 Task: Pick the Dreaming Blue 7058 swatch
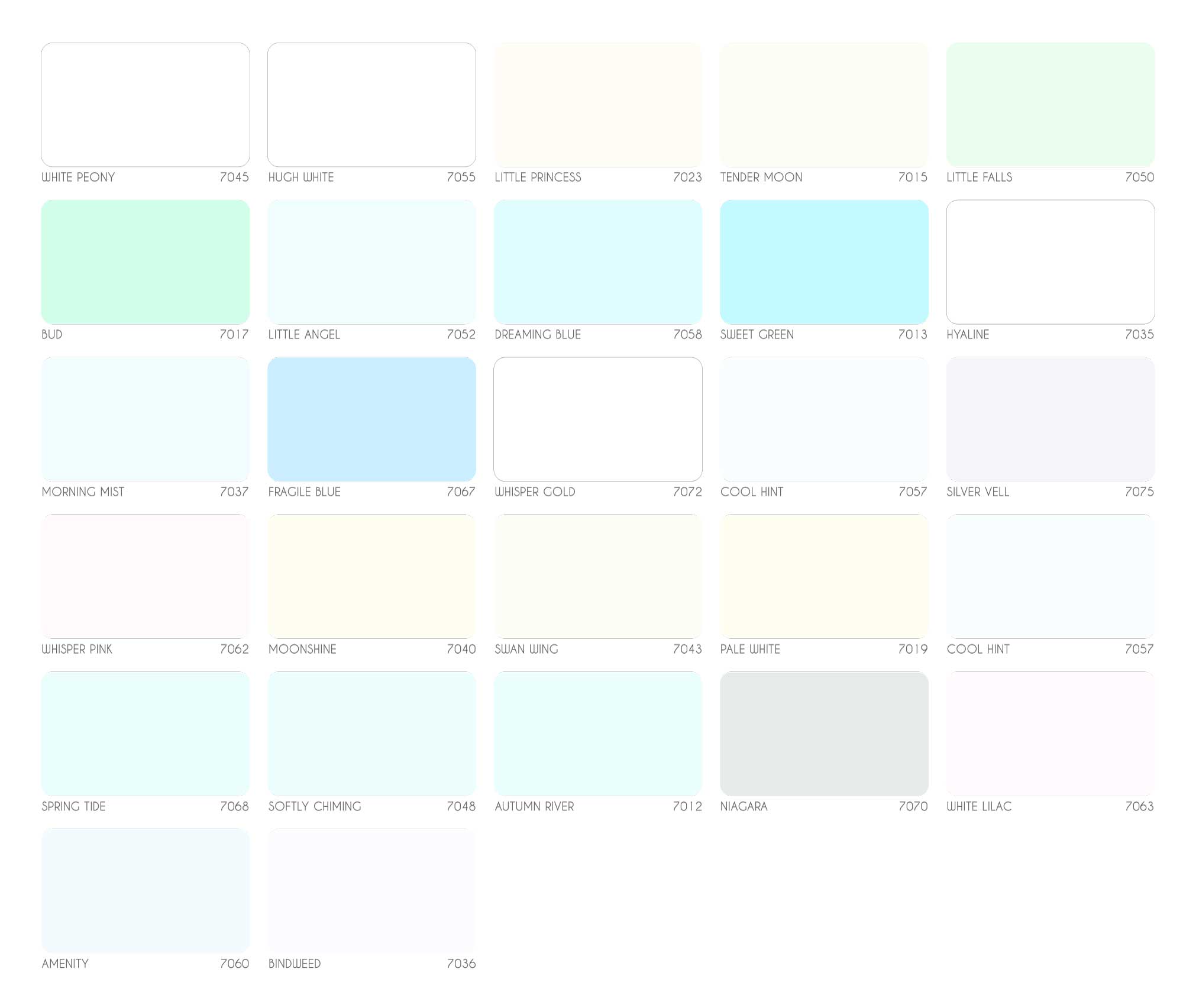598,261
